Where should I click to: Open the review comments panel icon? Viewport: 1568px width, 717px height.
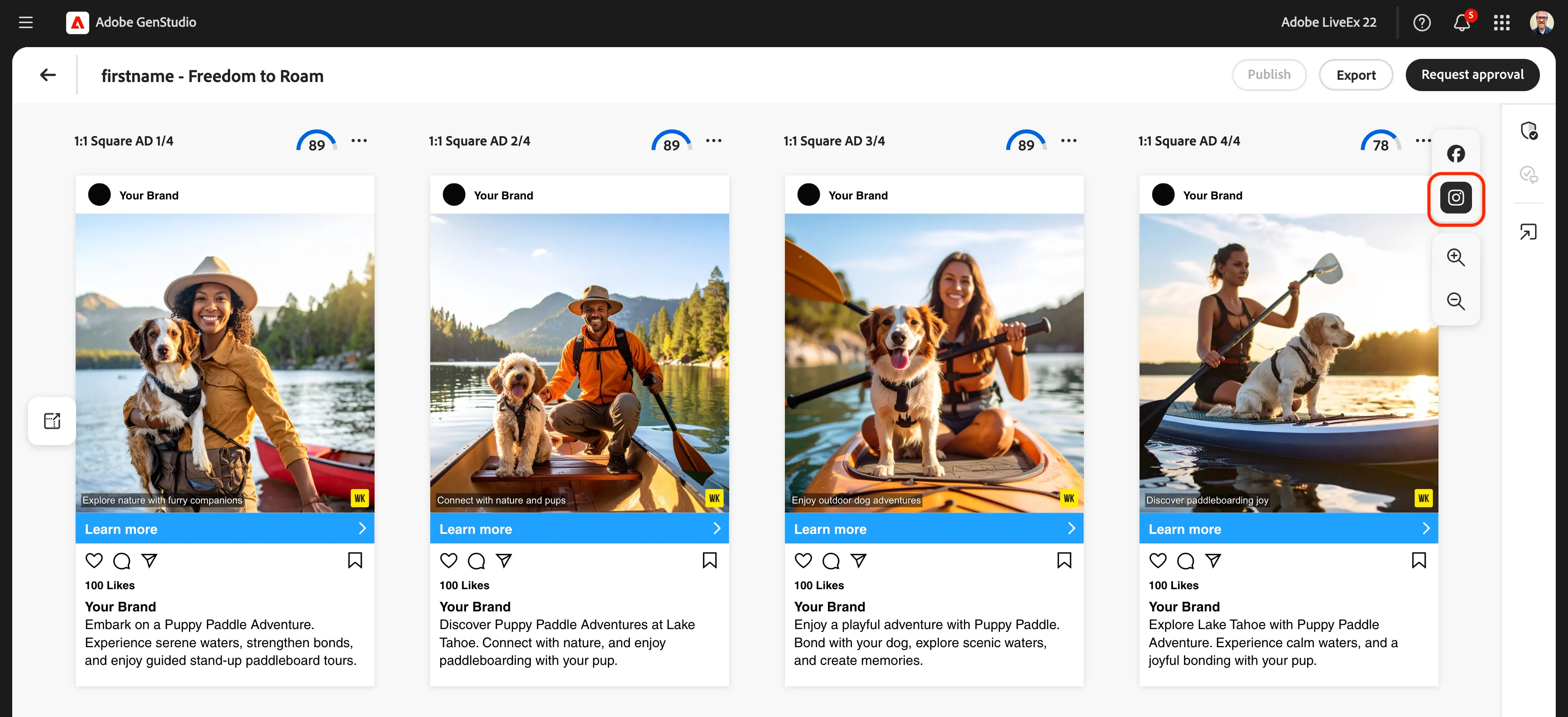1529,175
